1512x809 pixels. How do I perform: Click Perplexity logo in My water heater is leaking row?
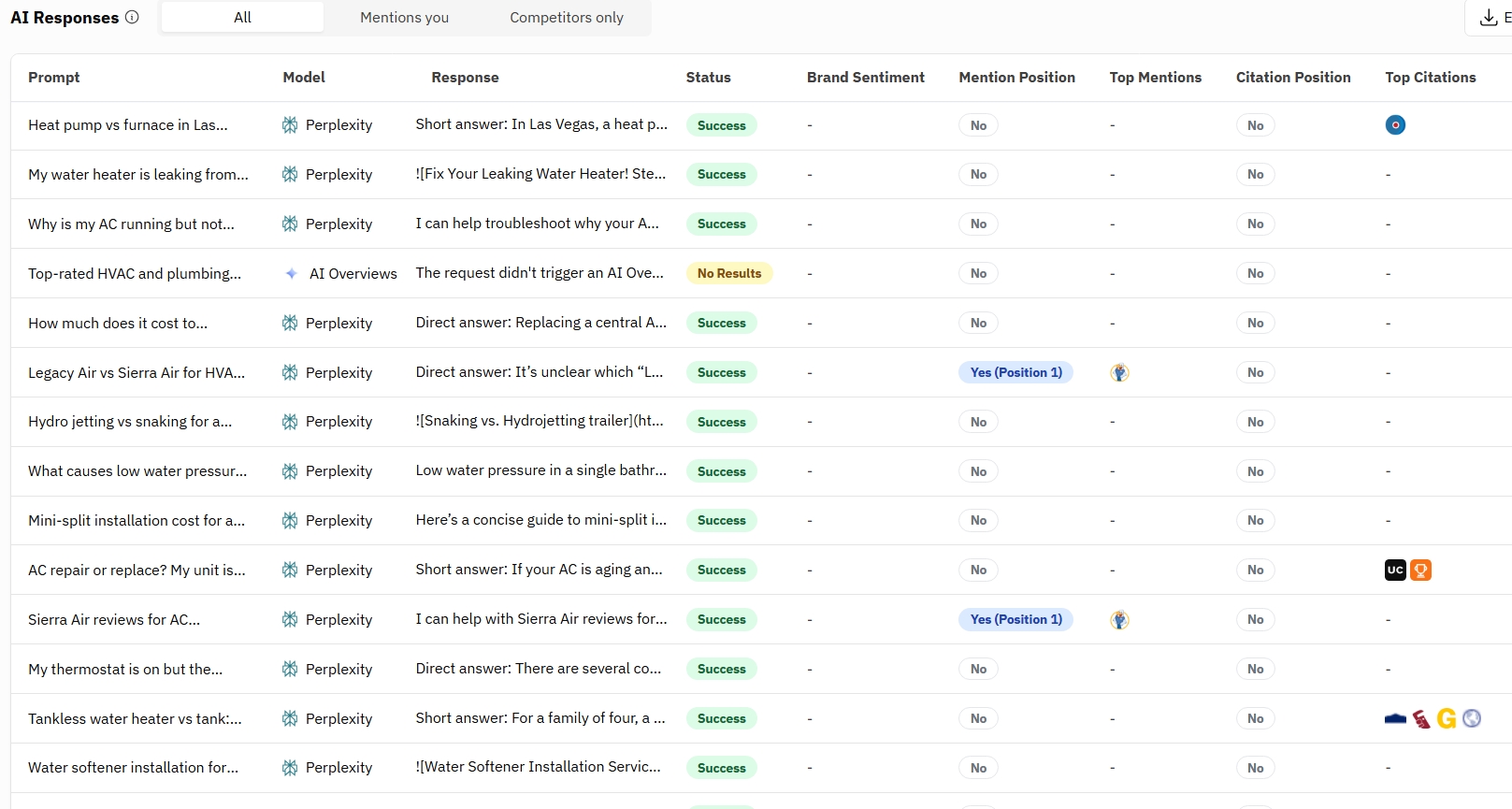(x=290, y=174)
